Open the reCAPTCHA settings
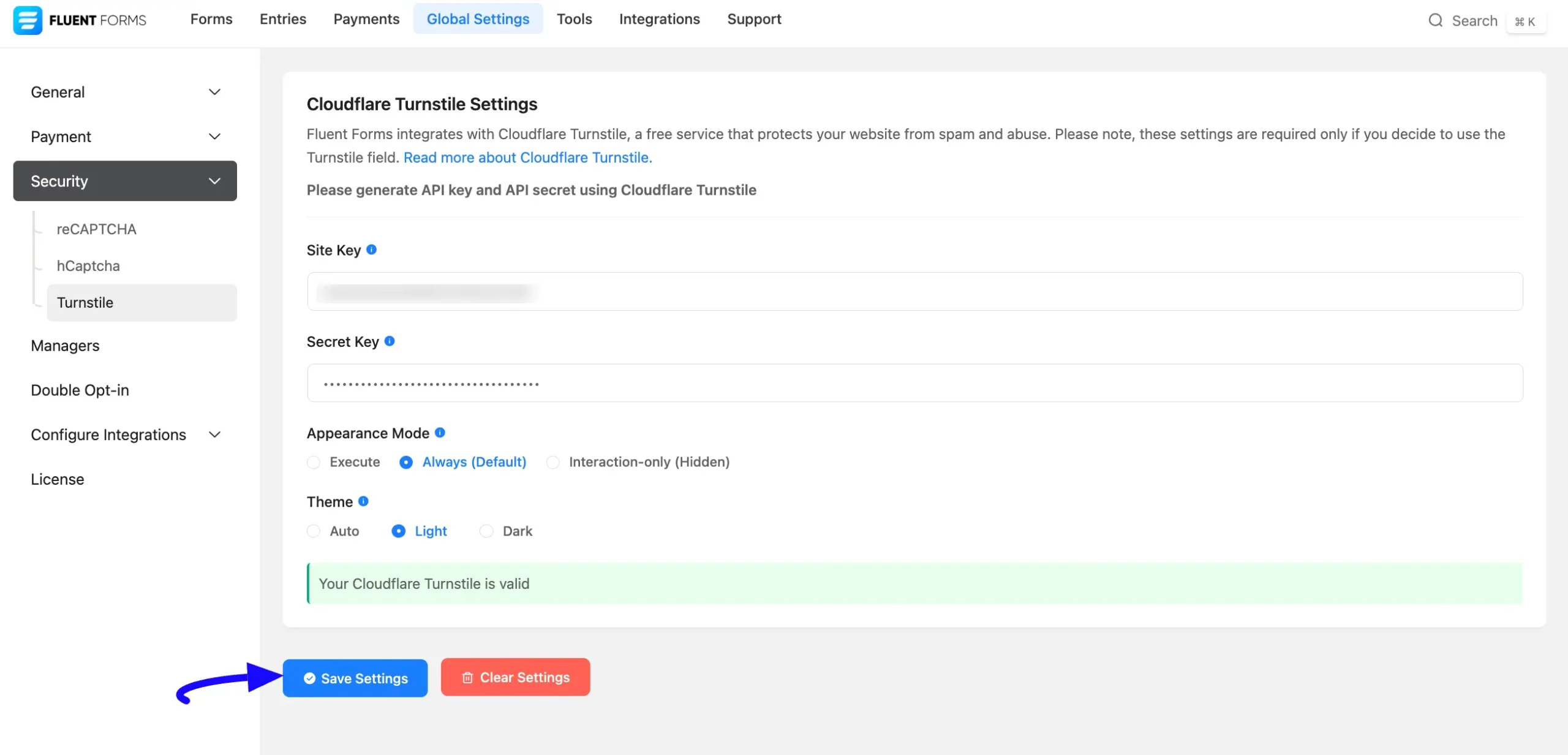The width and height of the screenshot is (1568, 755). click(x=96, y=229)
